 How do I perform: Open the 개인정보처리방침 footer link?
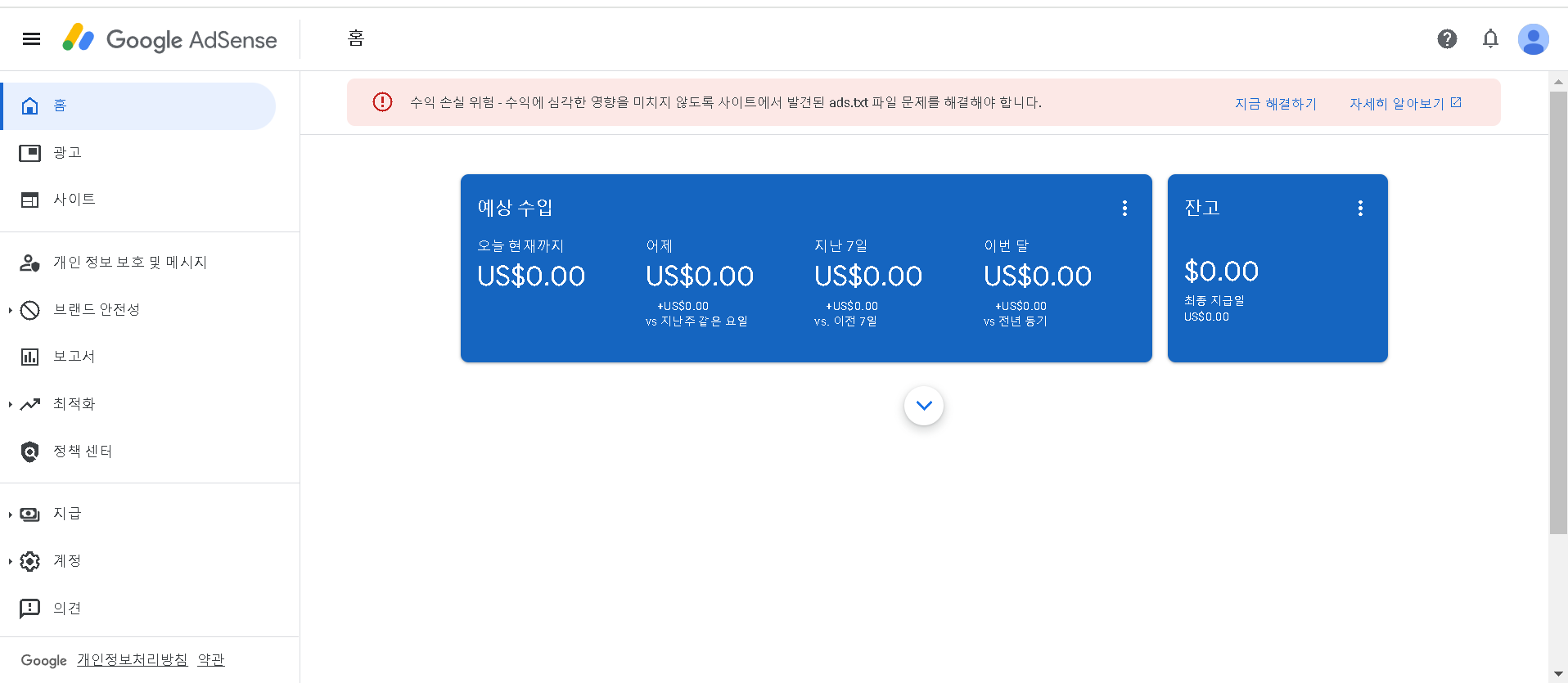coord(133,659)
